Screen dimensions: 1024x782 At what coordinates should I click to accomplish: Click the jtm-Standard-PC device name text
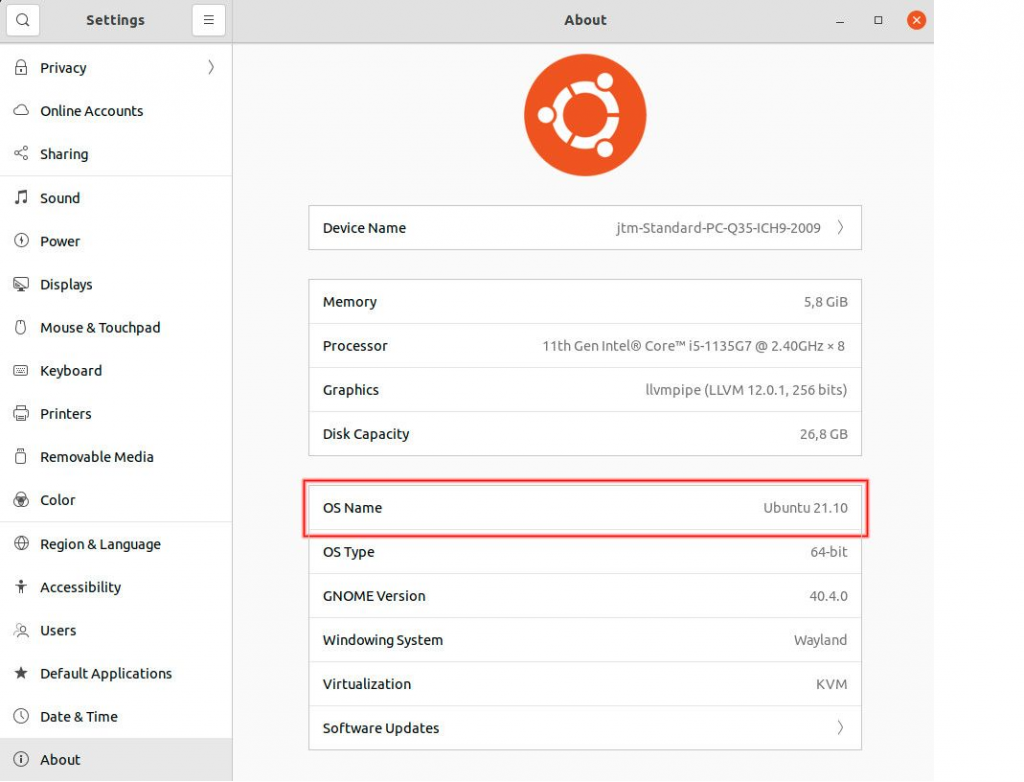pyautogui.click(x=718, y=228)
